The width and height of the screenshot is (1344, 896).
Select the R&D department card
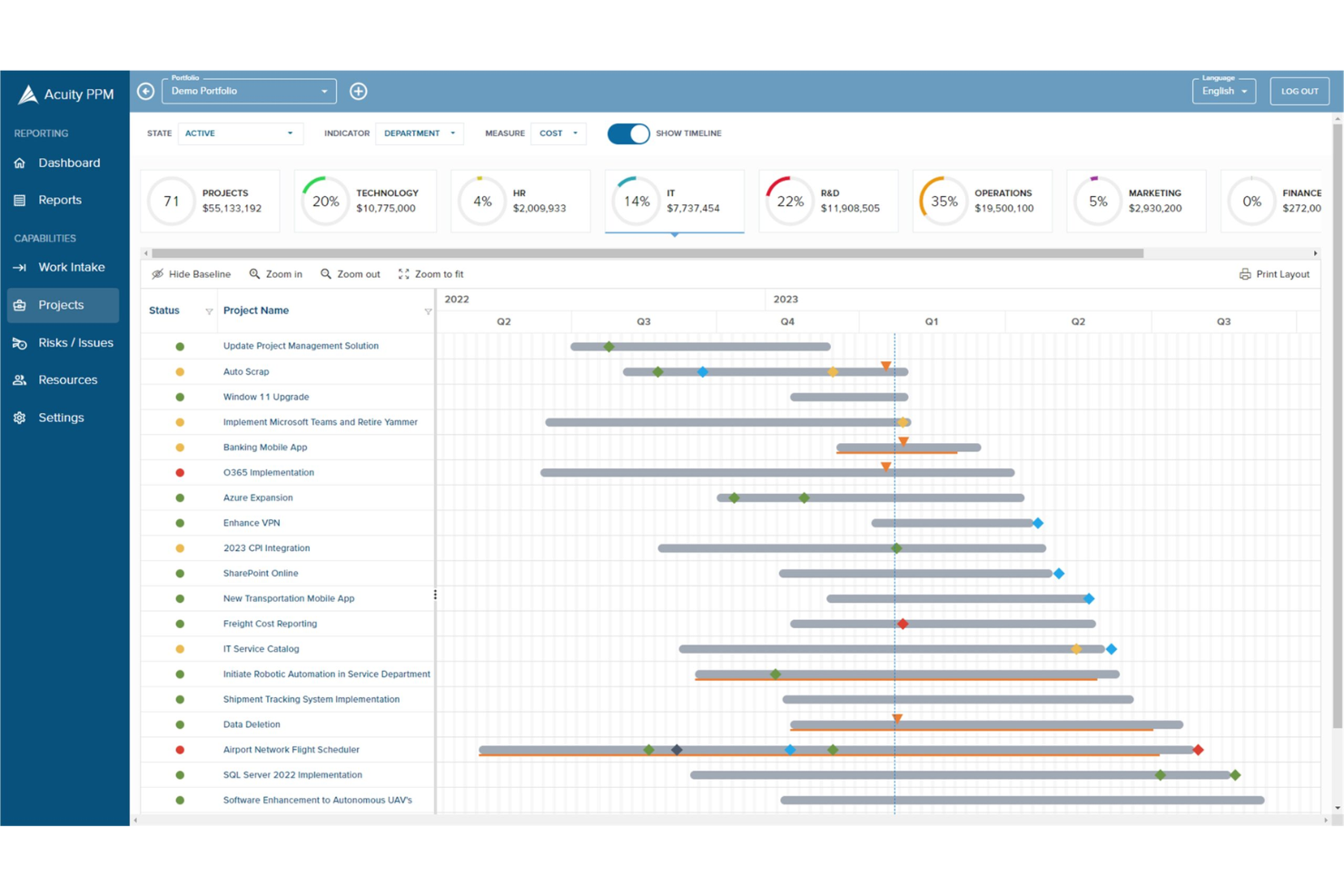tap(828, 200)
